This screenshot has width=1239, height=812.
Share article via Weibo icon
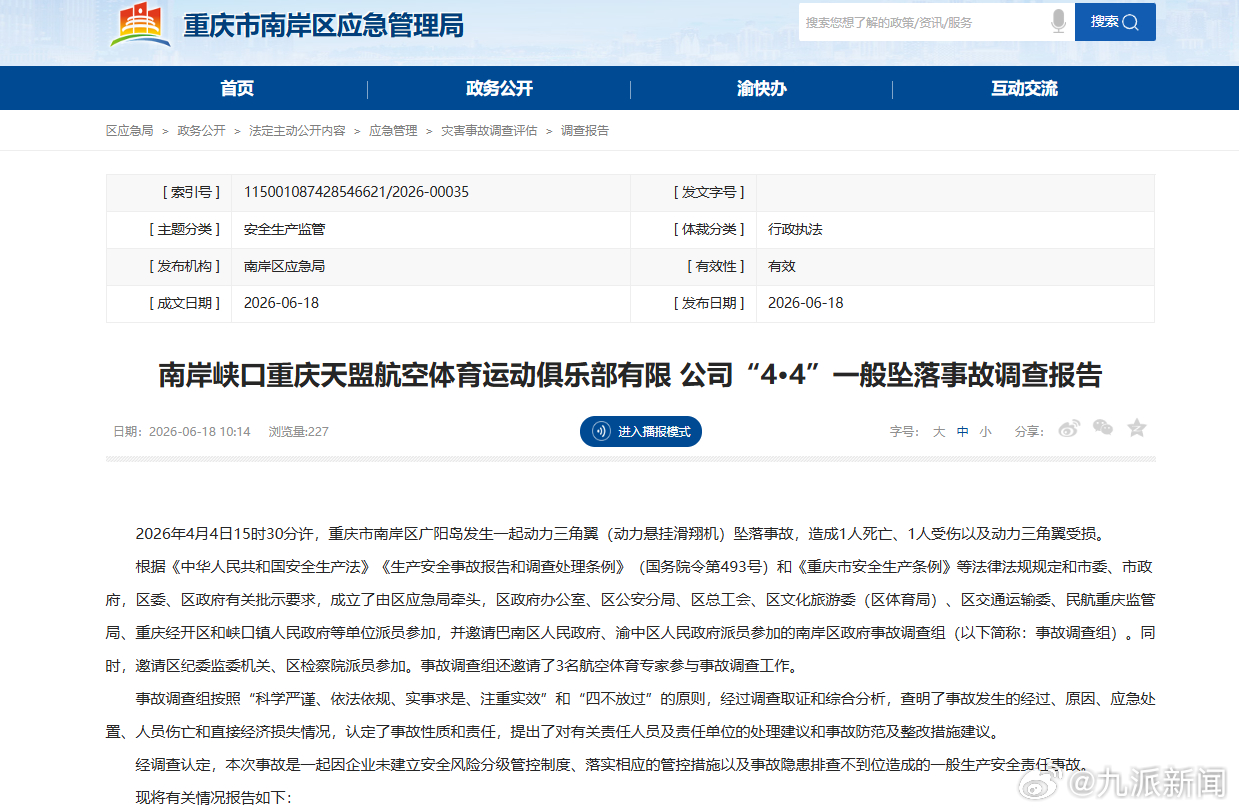coord(1069,429)
